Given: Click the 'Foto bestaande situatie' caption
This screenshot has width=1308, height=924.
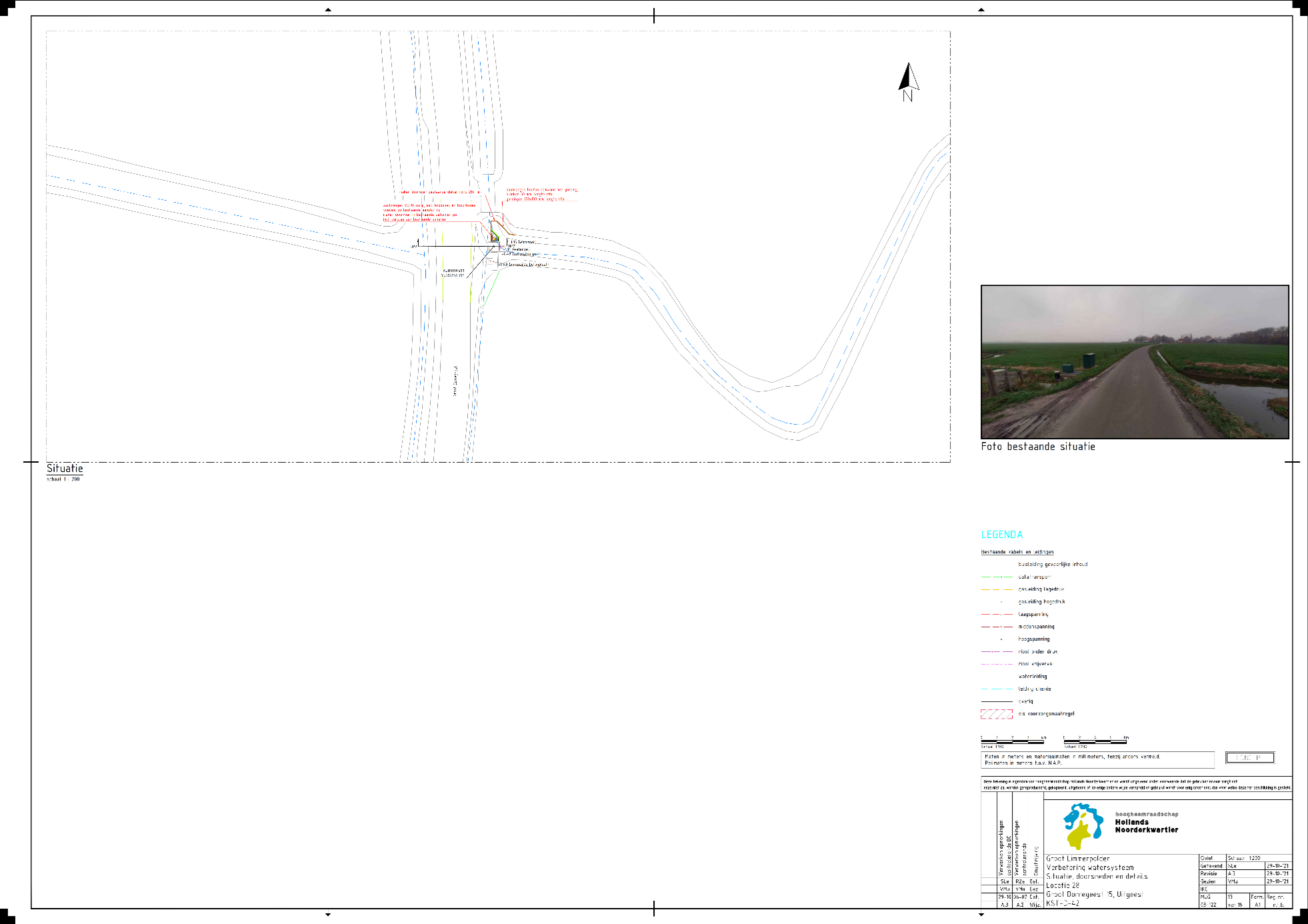Looking at the screenshot, I should (1037, 447).
